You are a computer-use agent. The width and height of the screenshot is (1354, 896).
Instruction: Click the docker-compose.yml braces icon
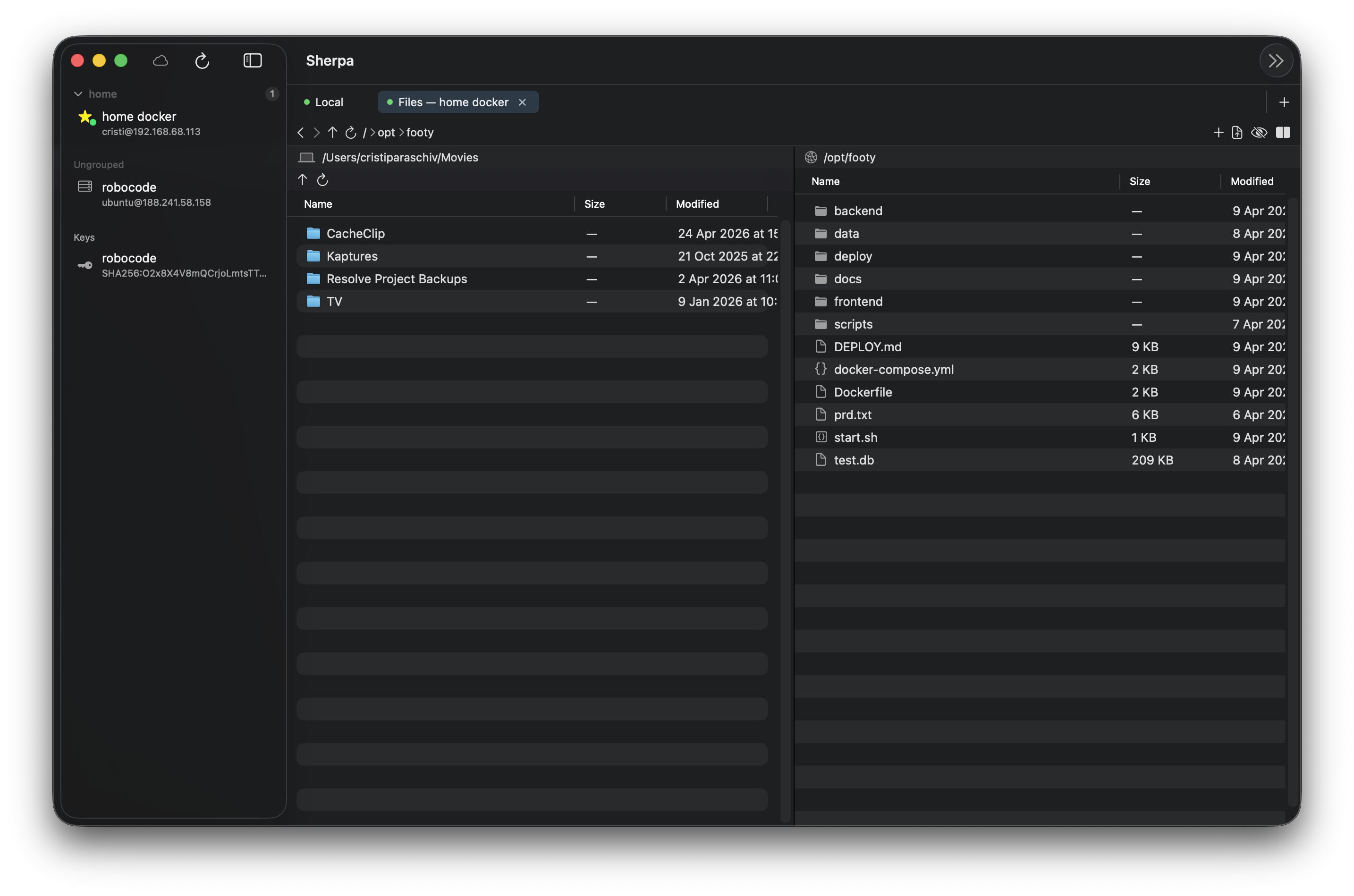click(x=821, y=369)
